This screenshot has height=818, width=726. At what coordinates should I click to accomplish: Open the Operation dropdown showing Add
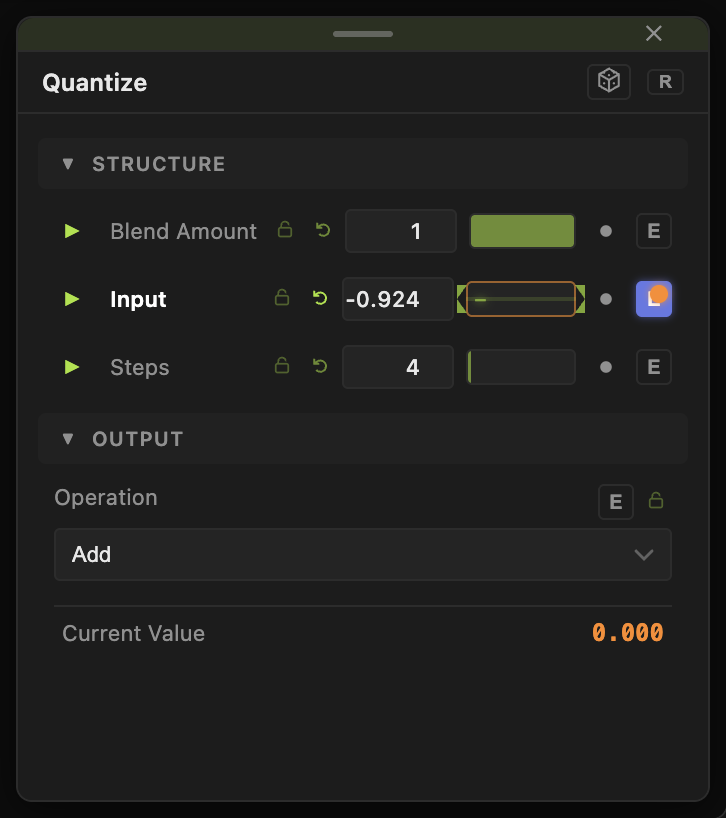tap(363, 555)
